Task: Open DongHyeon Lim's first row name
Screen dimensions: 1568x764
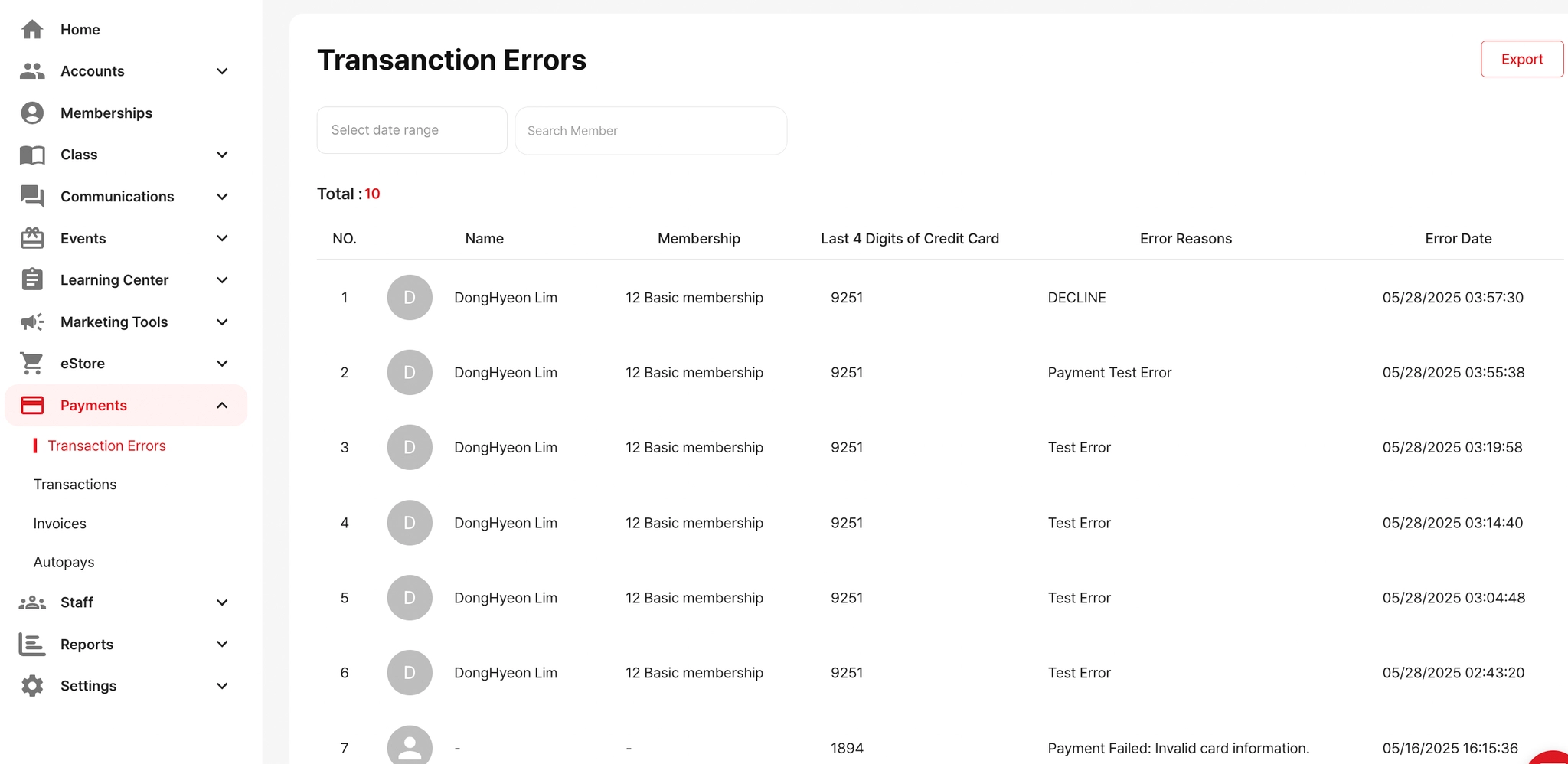Action: click(x=505, y=298)
